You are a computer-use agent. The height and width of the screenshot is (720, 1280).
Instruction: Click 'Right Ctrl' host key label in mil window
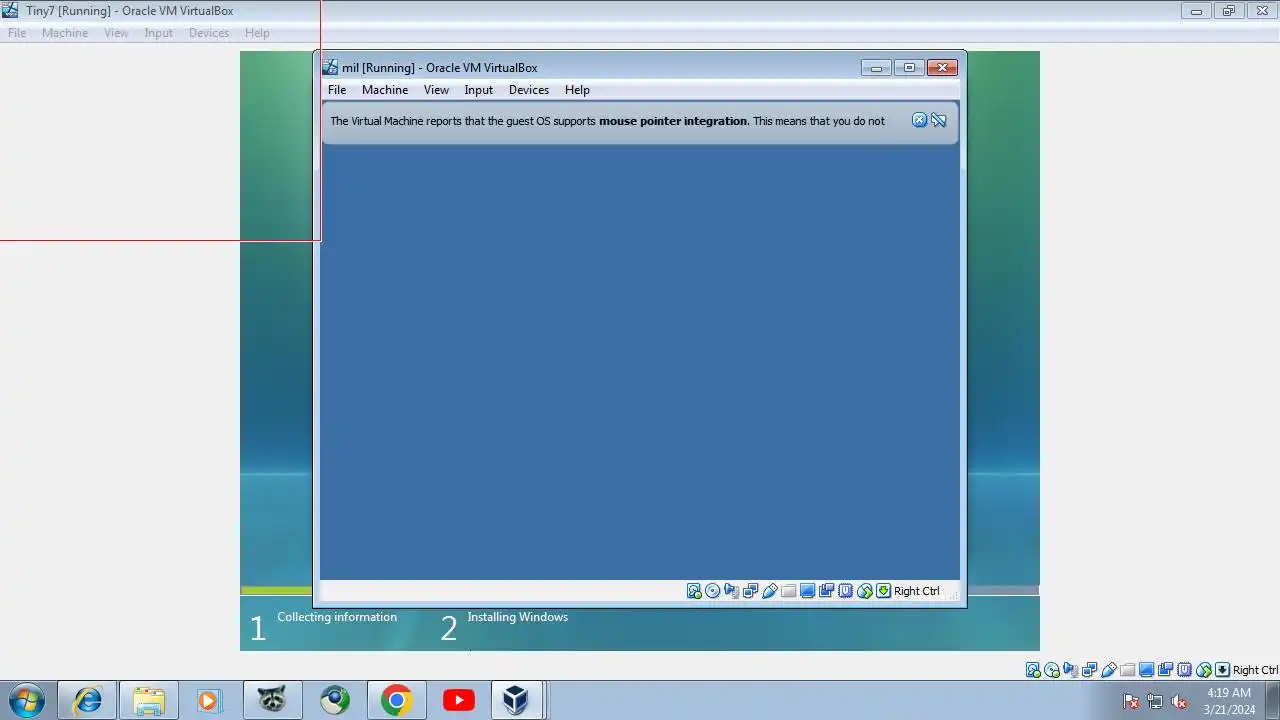[x=916, y=591]
